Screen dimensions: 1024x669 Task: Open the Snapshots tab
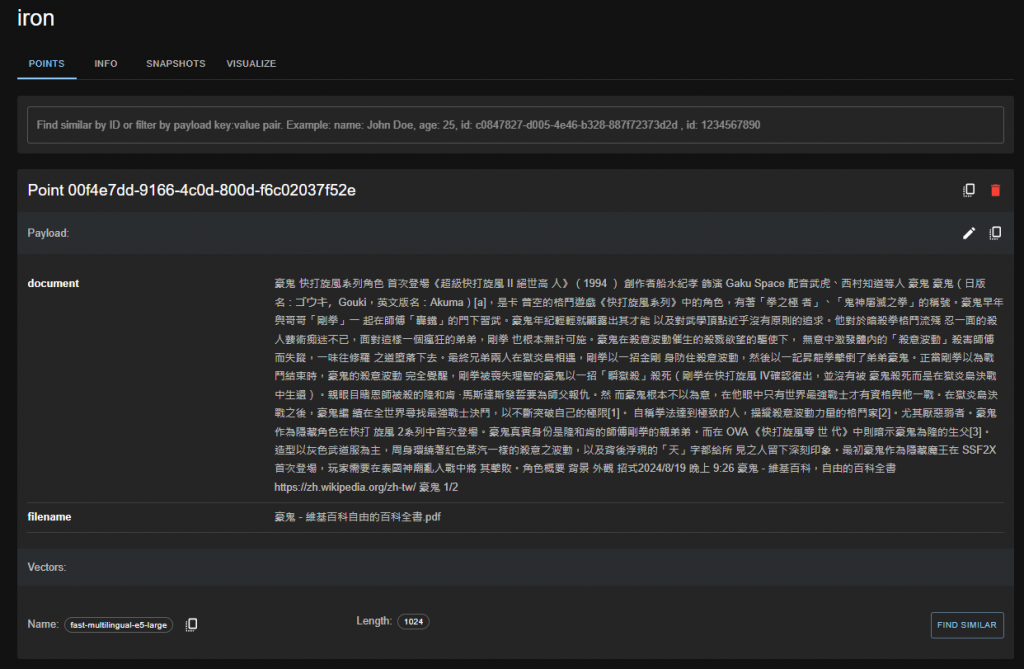(x=176, y=63)
